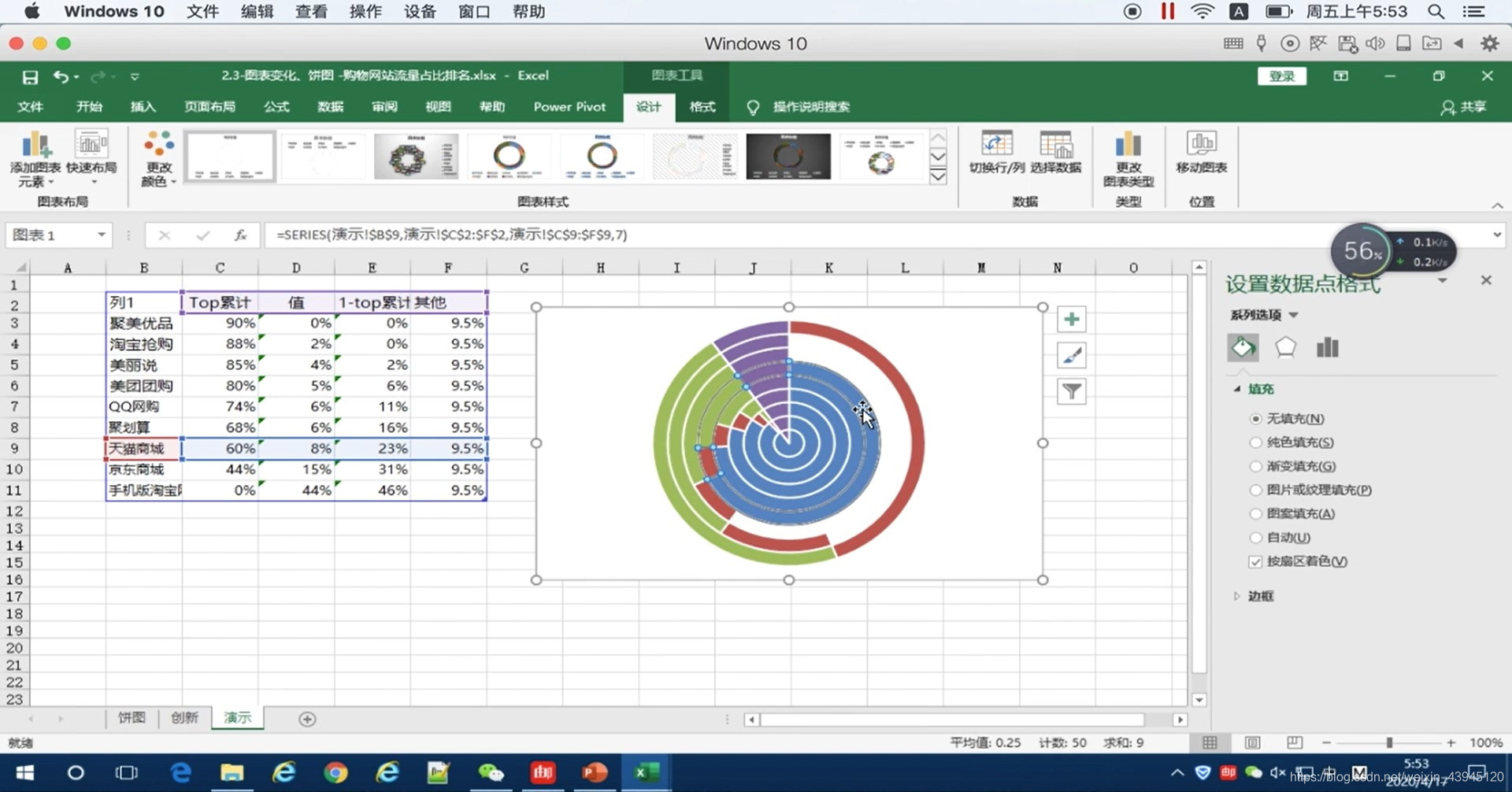Open the 格式 chart tools tab
Viewport: 1512px width, 792px height.
pyautogui.click(x=702, y=106)
